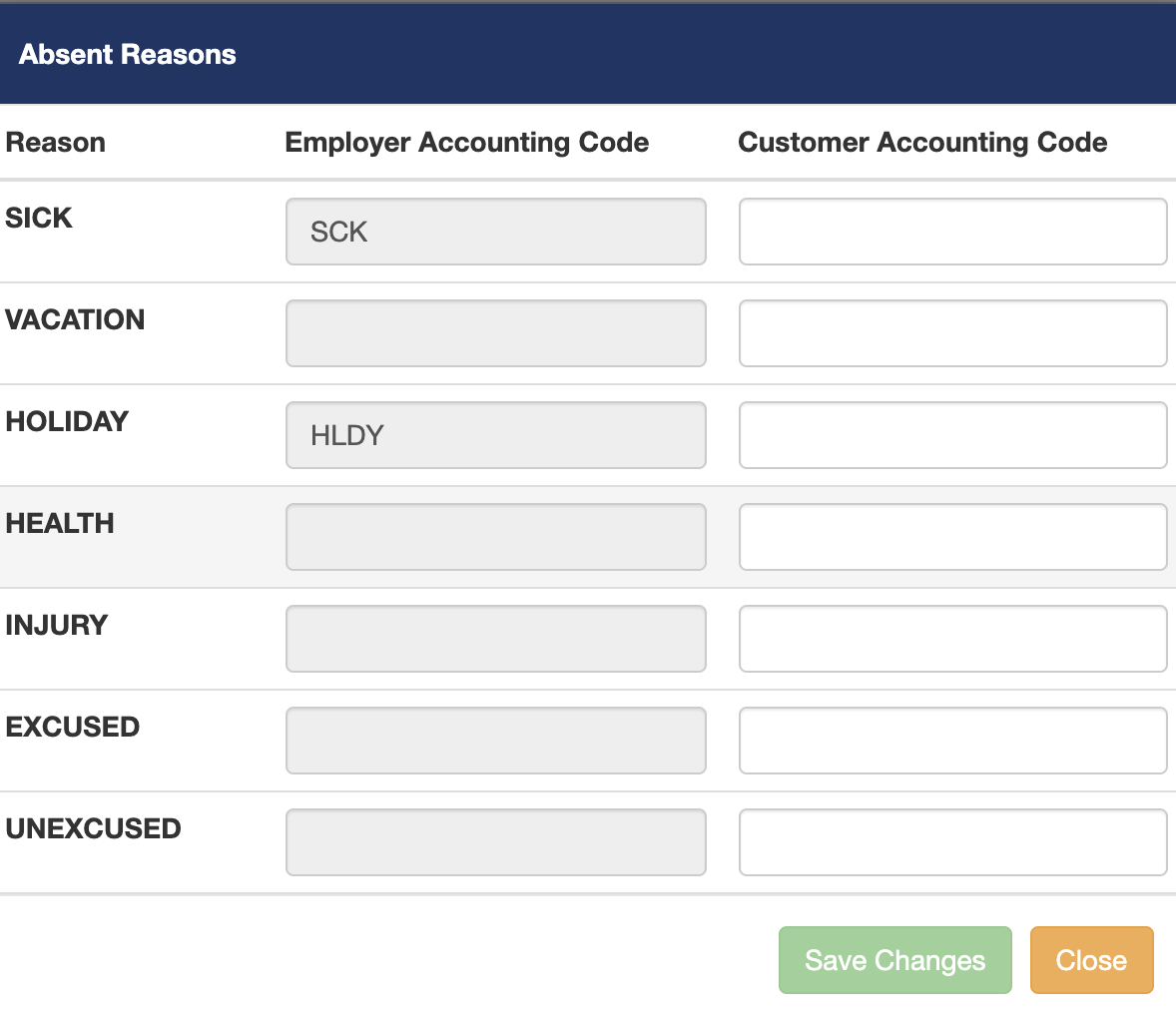The image size is (1176, 1016).
Task: Select the UNEXCUSED Customer Accounting Code field
Action: pos(951,841)
